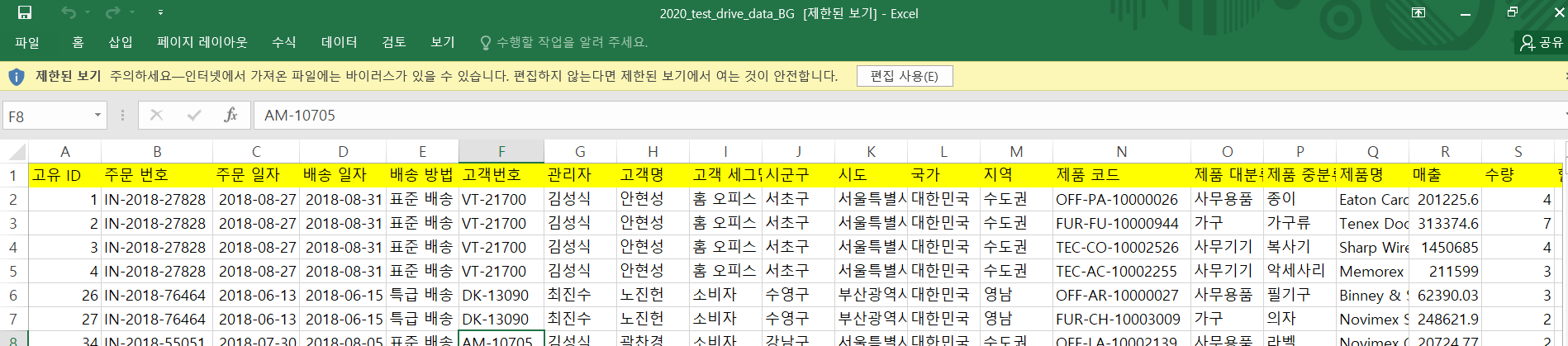Select row 1 header
This screenshot has width=1568, height=346.
click(x=14, y=175)
